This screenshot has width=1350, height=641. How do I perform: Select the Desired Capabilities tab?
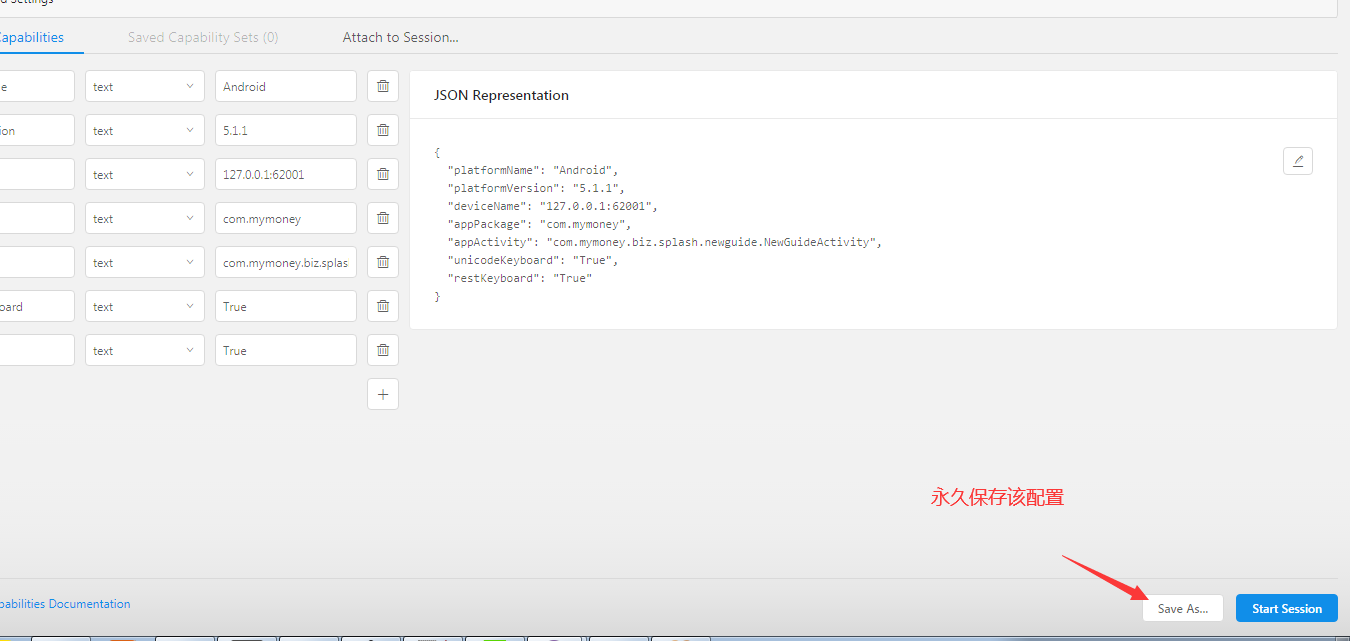(x=30, y=37)
